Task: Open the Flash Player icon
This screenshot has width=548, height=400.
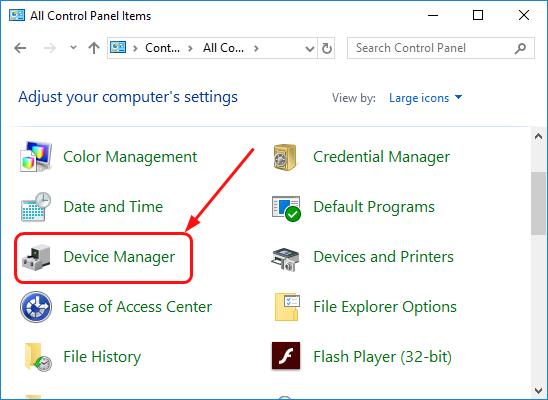Action: (x=286, y=356)
